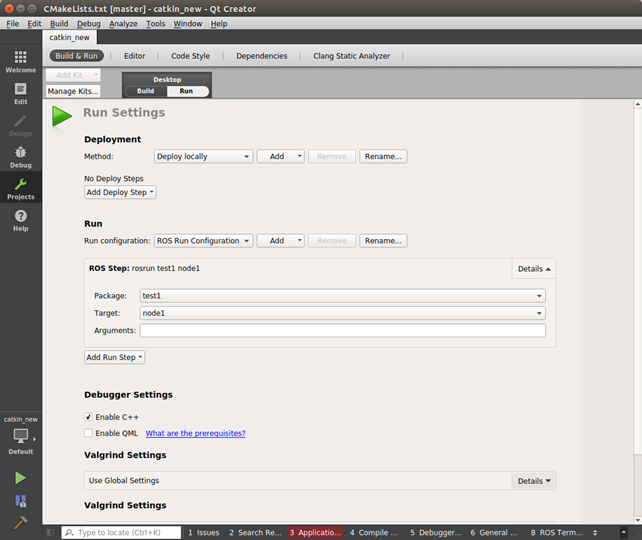Open the File menu
Image resolution: width=642 pixels, height=540 pixels.
coord(12,24)
